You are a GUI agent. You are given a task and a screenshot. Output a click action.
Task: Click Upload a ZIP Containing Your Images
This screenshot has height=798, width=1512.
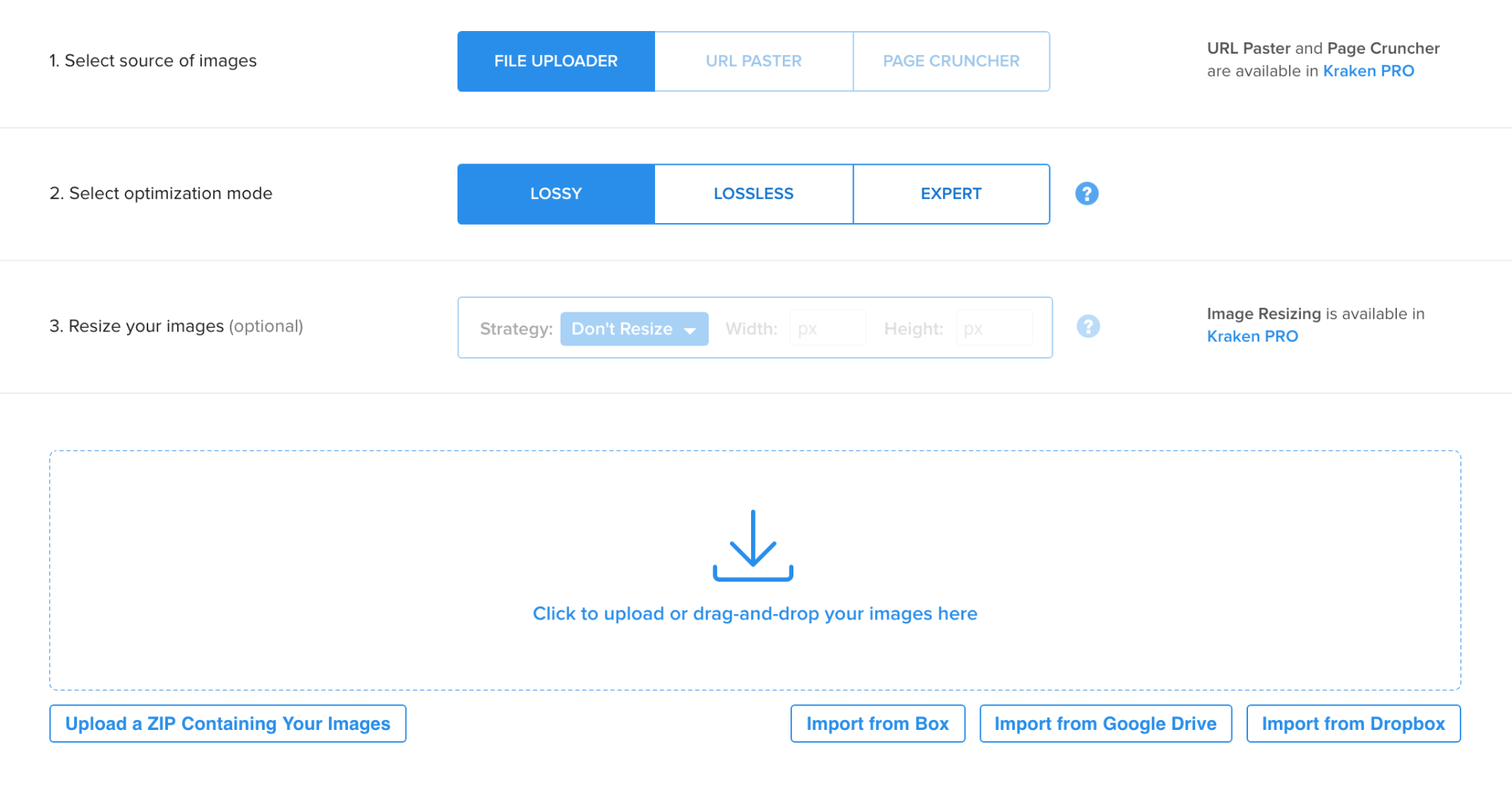[228, 724]
